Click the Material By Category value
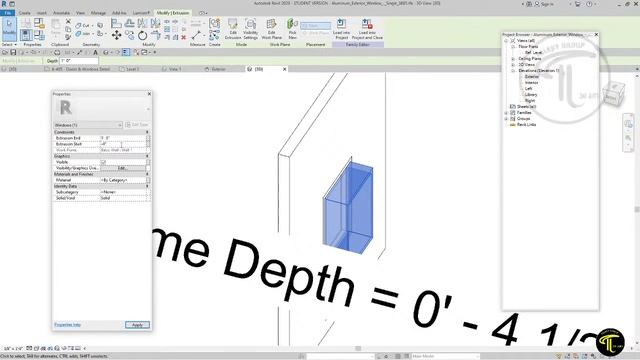The width and height of the screenshot is (640, 360). tap(122, 180)
